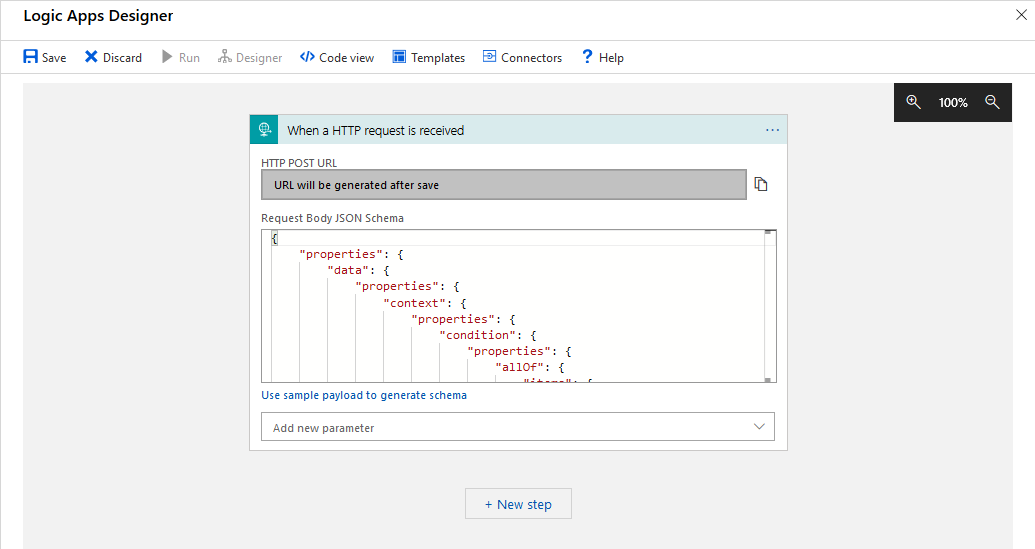This screenshot has width=1035, height=549.
Task: Zoom out with the minus magnifier
Action: point(992,102)
